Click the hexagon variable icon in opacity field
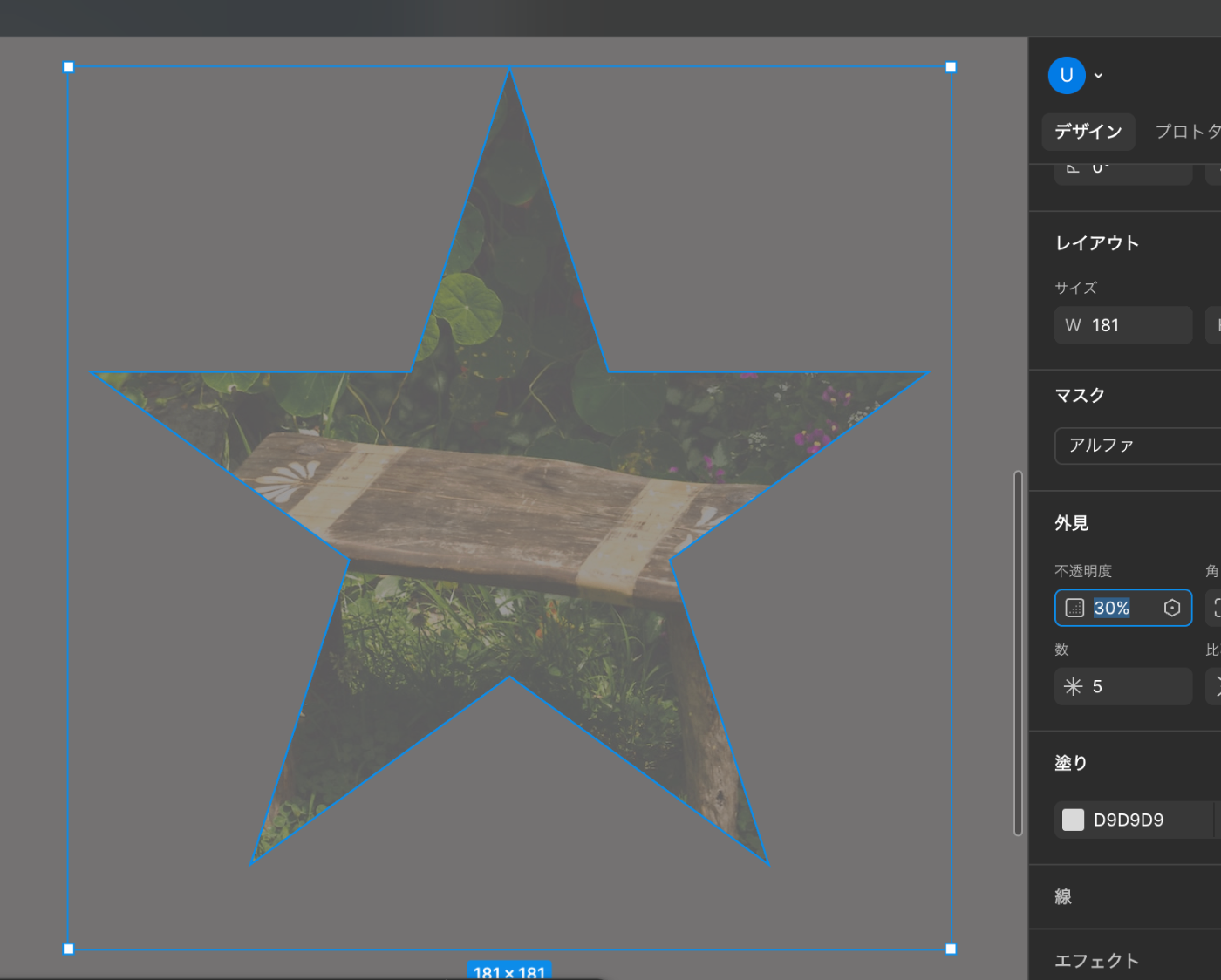The height and width of the screenshot is (980, 1221). tap(1172, 608)
